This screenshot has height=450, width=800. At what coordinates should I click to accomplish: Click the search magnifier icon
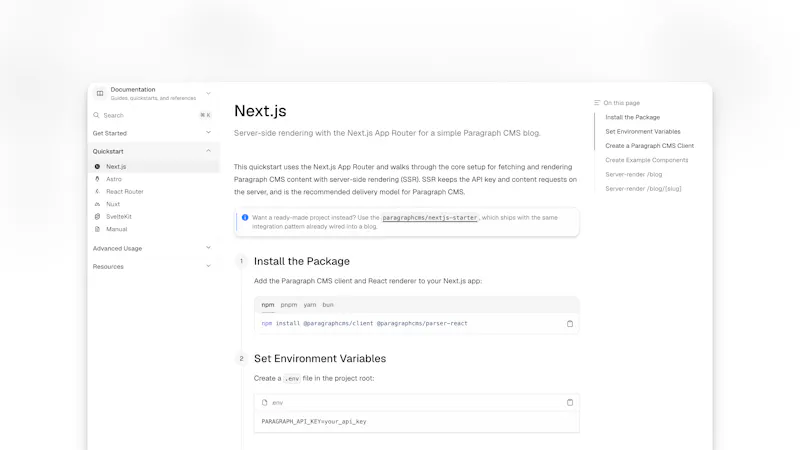coord(96,115)
